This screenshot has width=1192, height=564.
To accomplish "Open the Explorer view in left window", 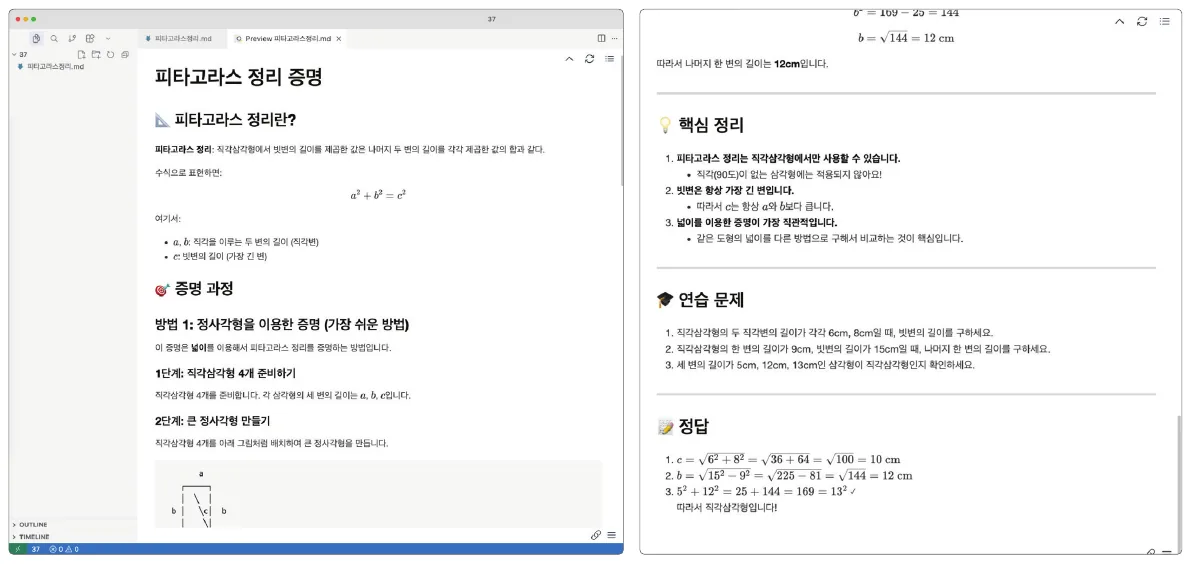I will (x=36, y=38).
